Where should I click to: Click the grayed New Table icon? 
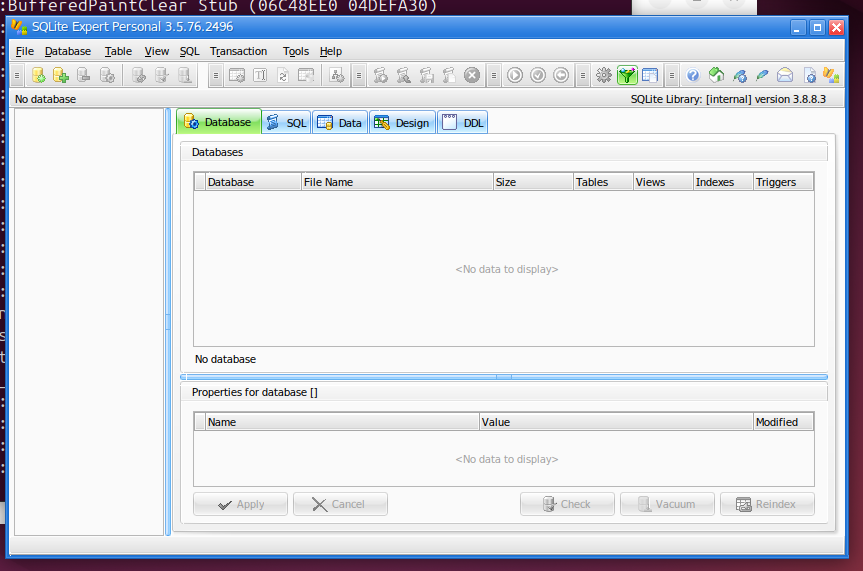pyautogui.click(x=237, y=75)
